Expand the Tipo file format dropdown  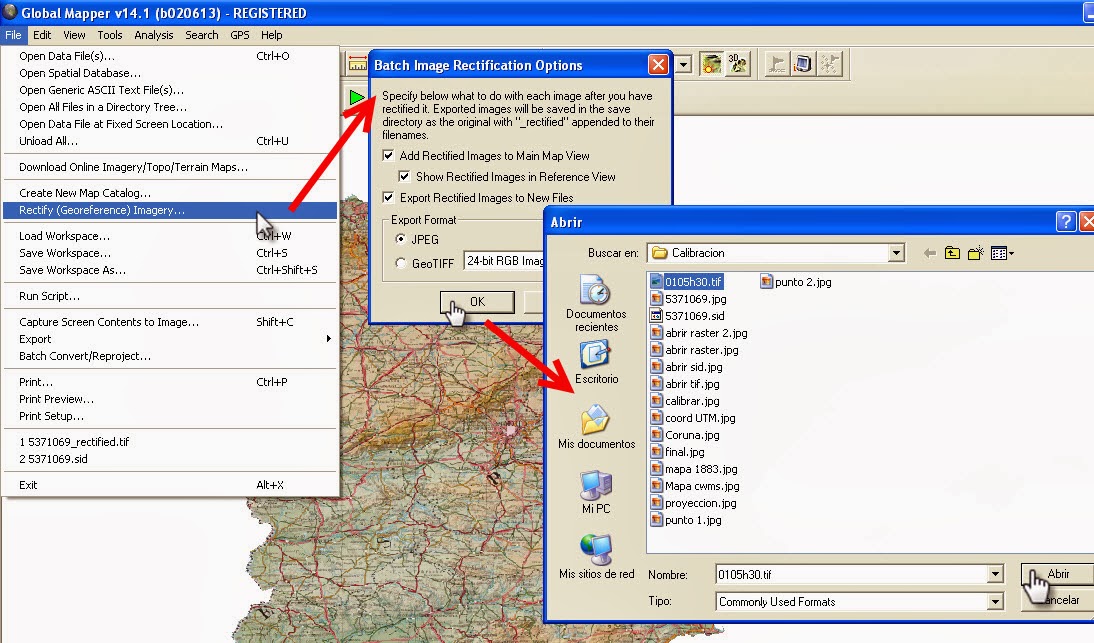tap(994, 602)
